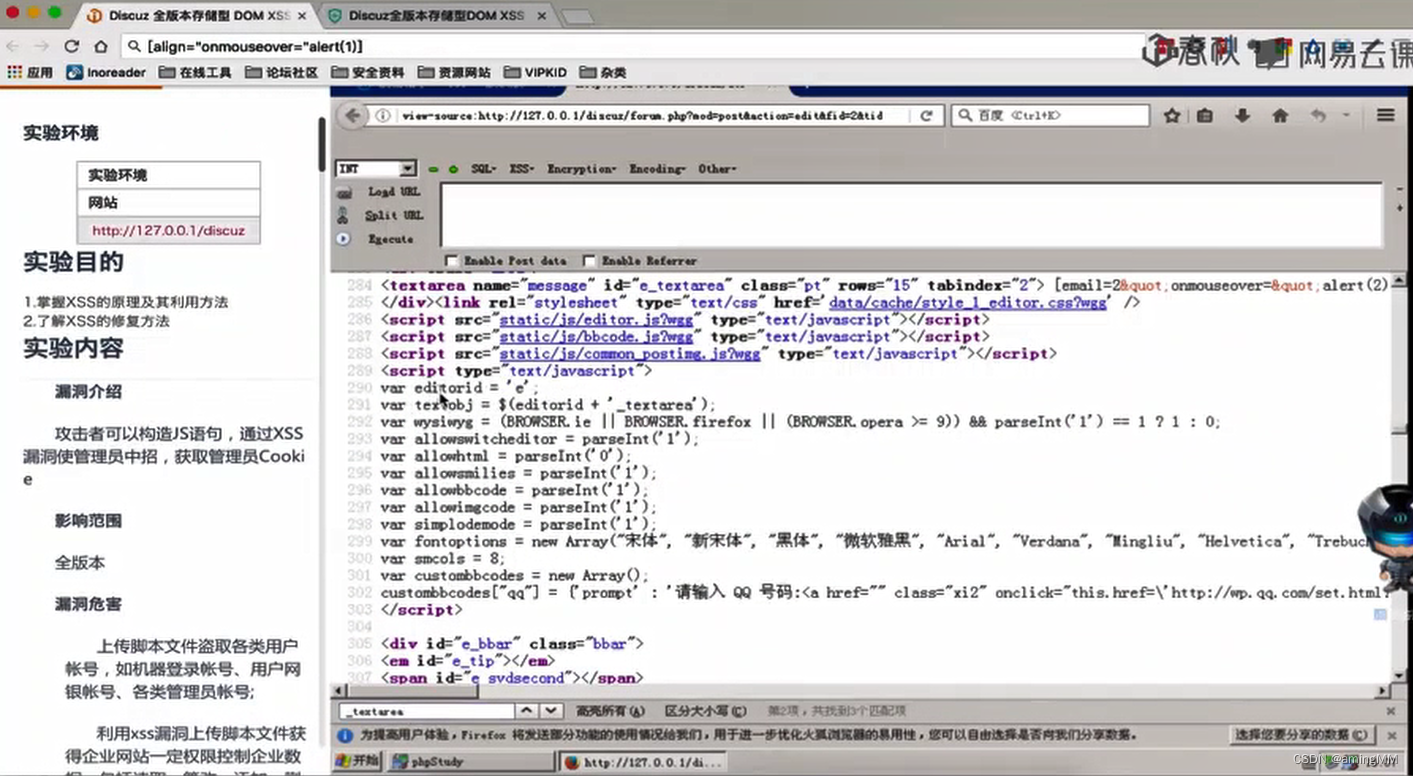The height and width of the screenshot is (776, 1413).
Task: Focus the 百度 search box
Action: pos(1050,116)
